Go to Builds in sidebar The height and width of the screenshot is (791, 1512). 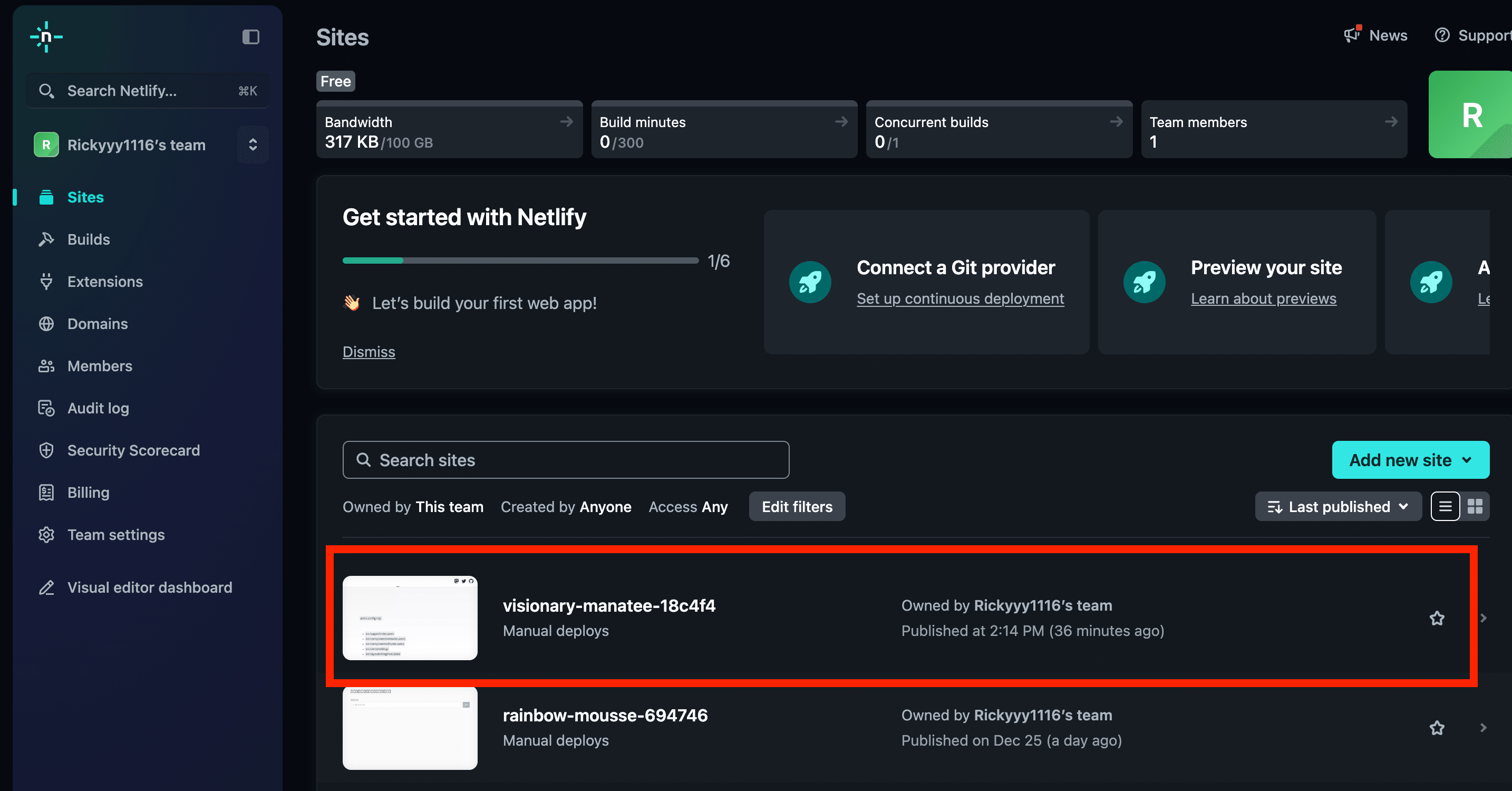click(x=88, y=239)
